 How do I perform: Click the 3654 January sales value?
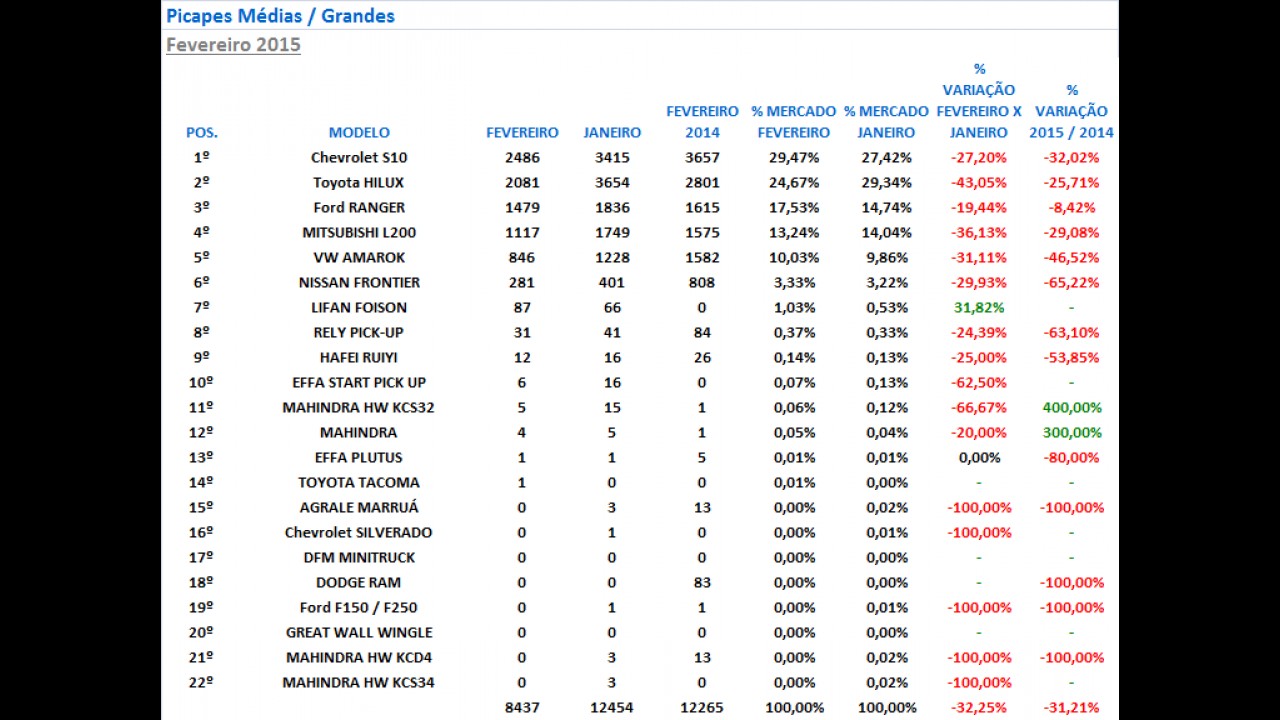tap(612, 182)
